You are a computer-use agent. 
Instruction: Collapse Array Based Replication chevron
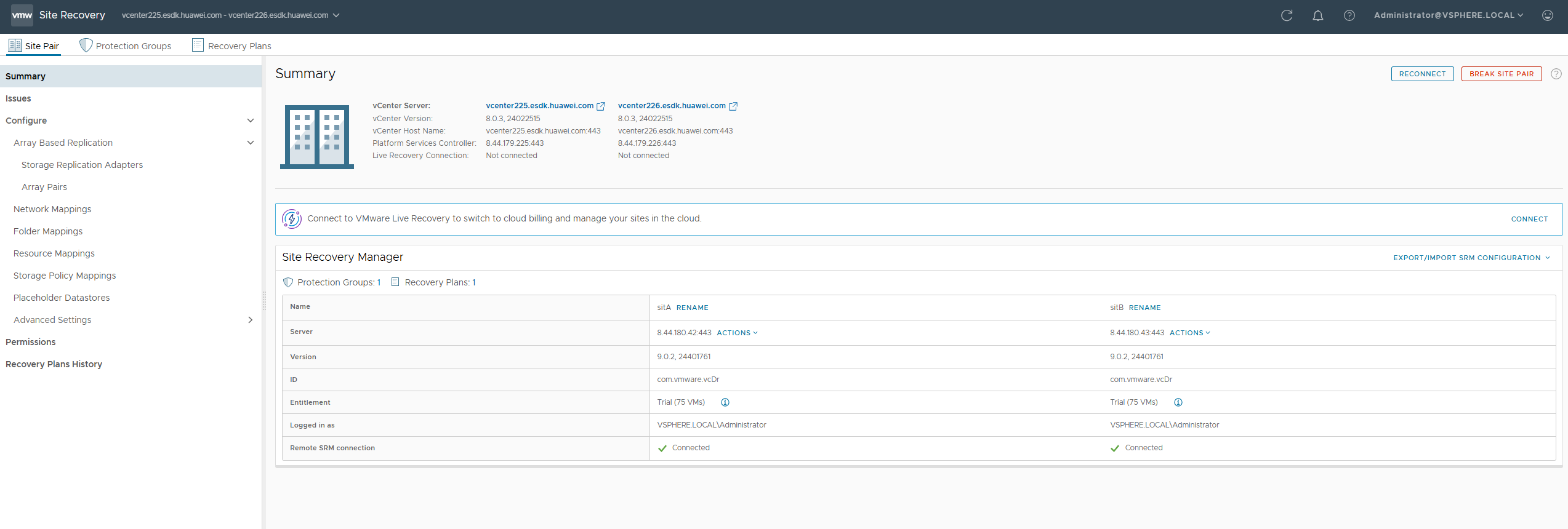(251, 143)
